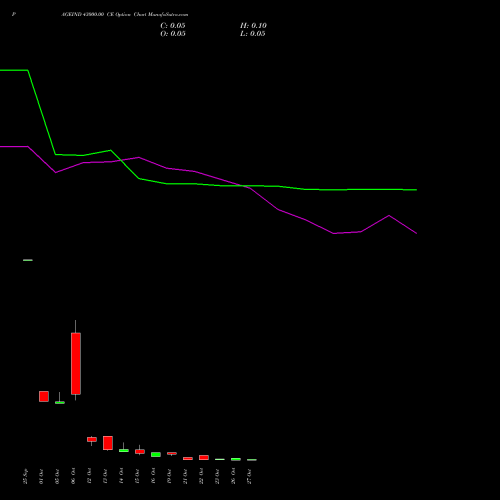The image size is (500, 500).
Task: Click the "01 Oct" date axis label
Action: (x=42, y=476)
